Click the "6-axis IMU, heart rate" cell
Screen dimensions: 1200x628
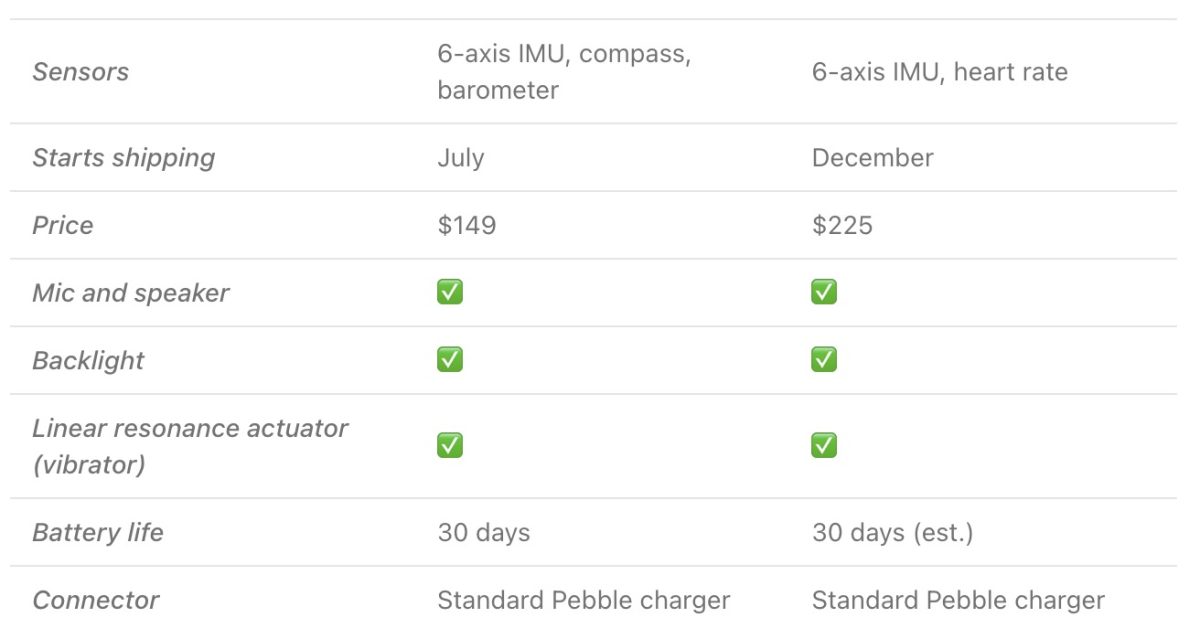click(939, 72)
